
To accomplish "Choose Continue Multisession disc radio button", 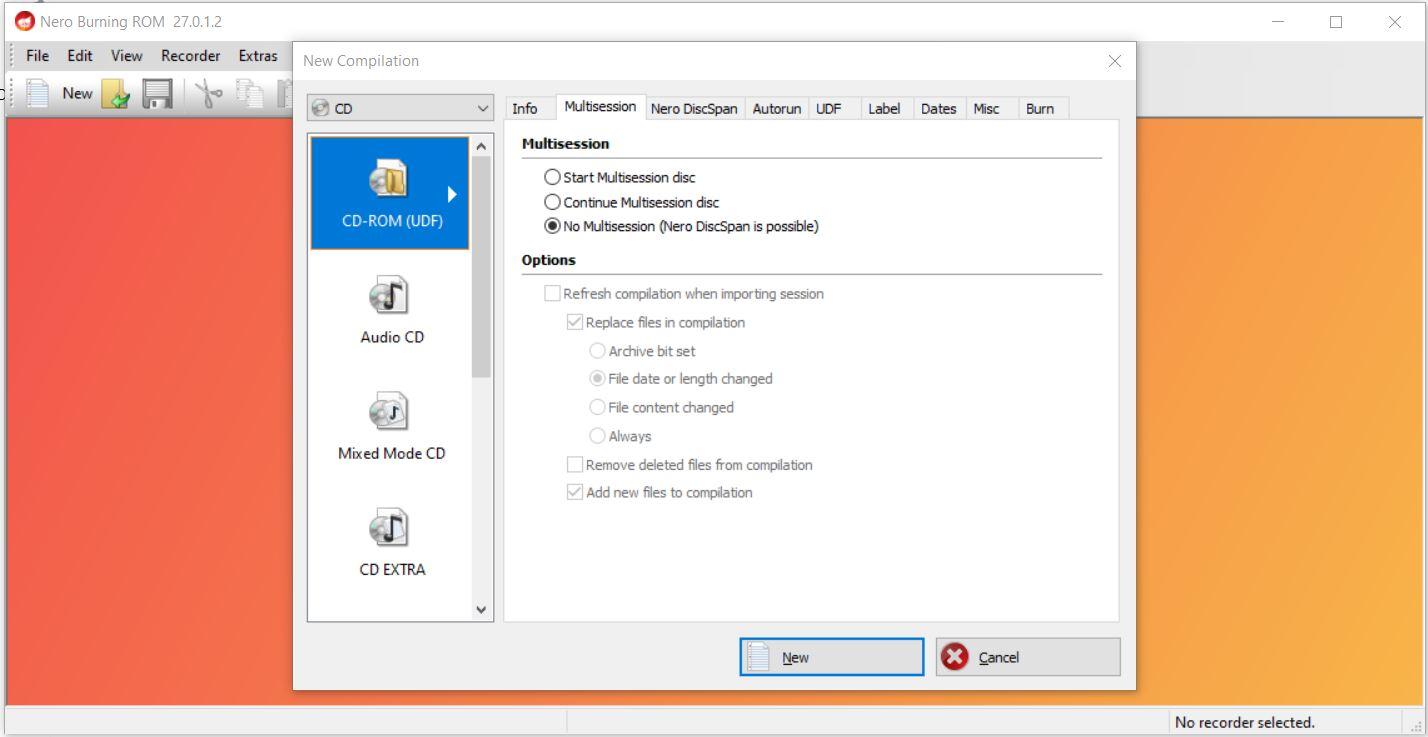I will 553,202.
